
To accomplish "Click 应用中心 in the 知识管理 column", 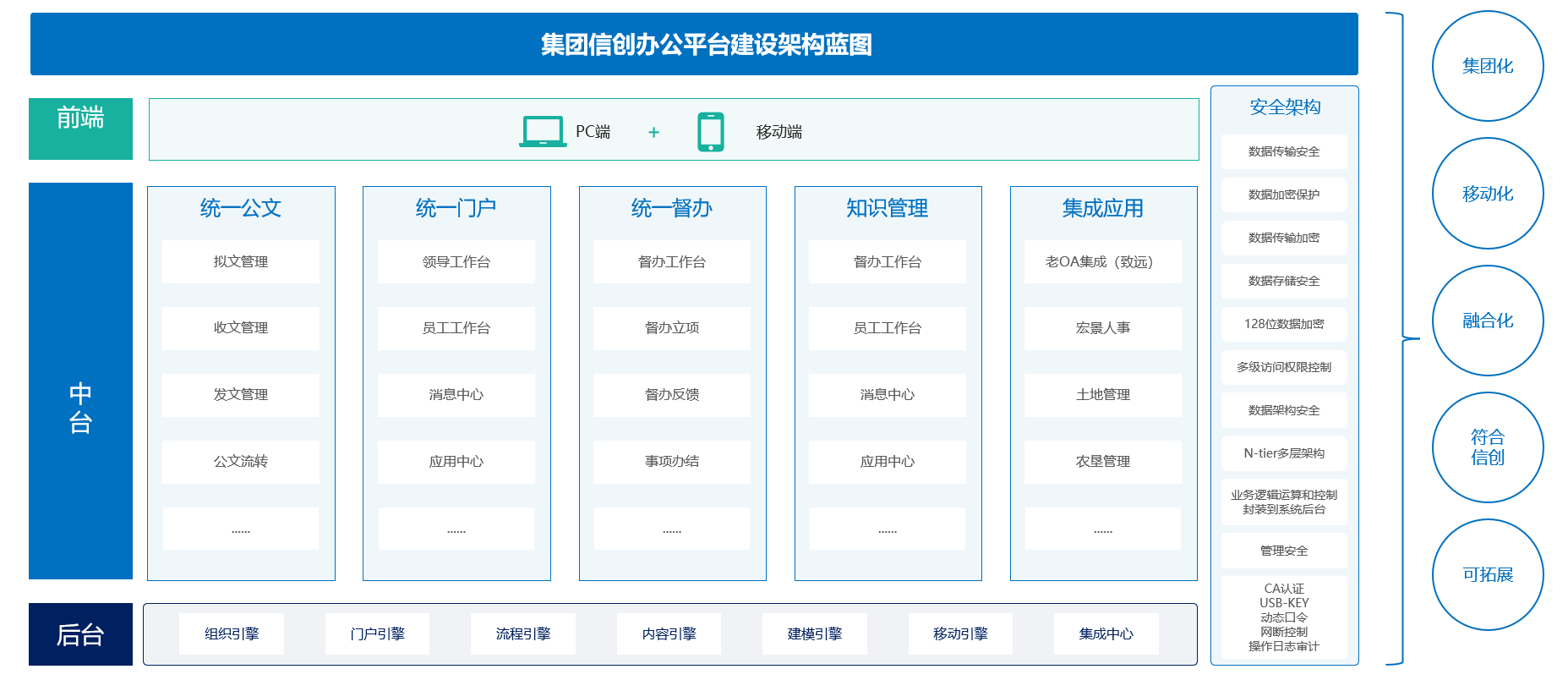I will (x=888, y=462).
